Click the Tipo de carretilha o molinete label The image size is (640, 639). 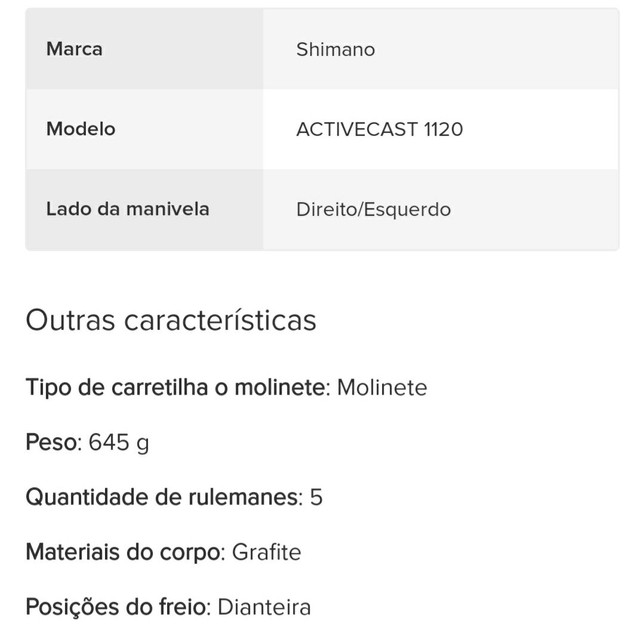pos(178,387)
